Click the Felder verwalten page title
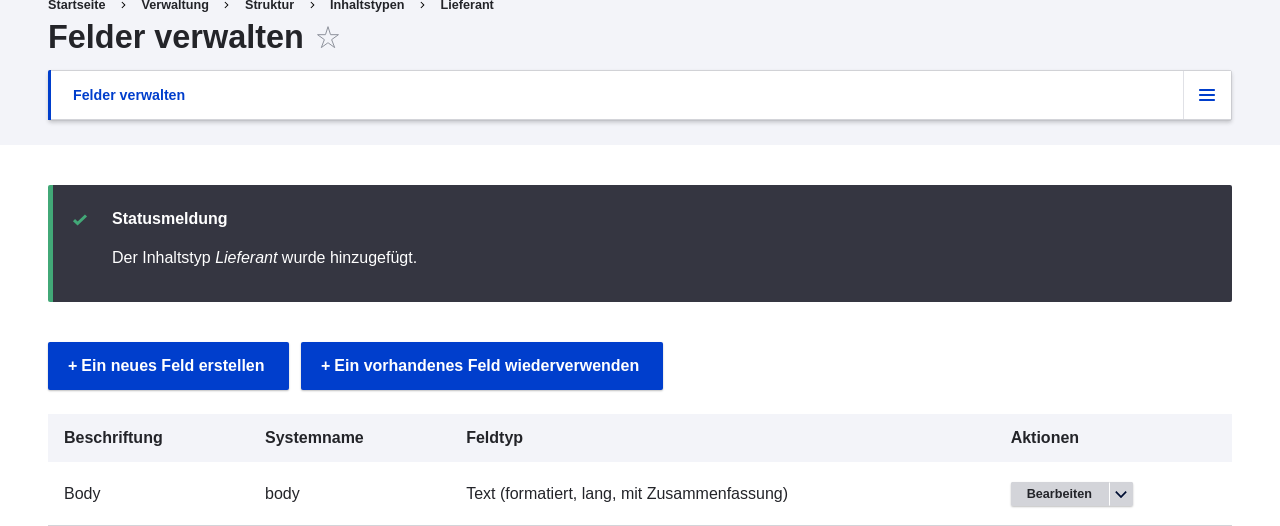The width and height of the screenshot is (1280, 526). (x=176, y=37)
